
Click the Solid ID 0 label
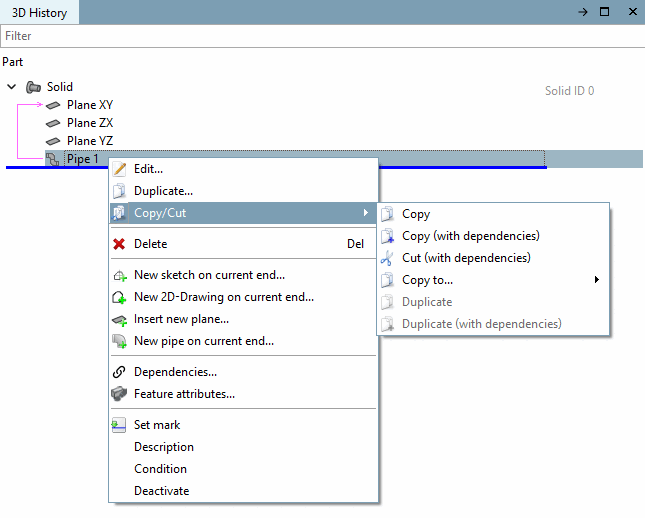pos(569,91)
